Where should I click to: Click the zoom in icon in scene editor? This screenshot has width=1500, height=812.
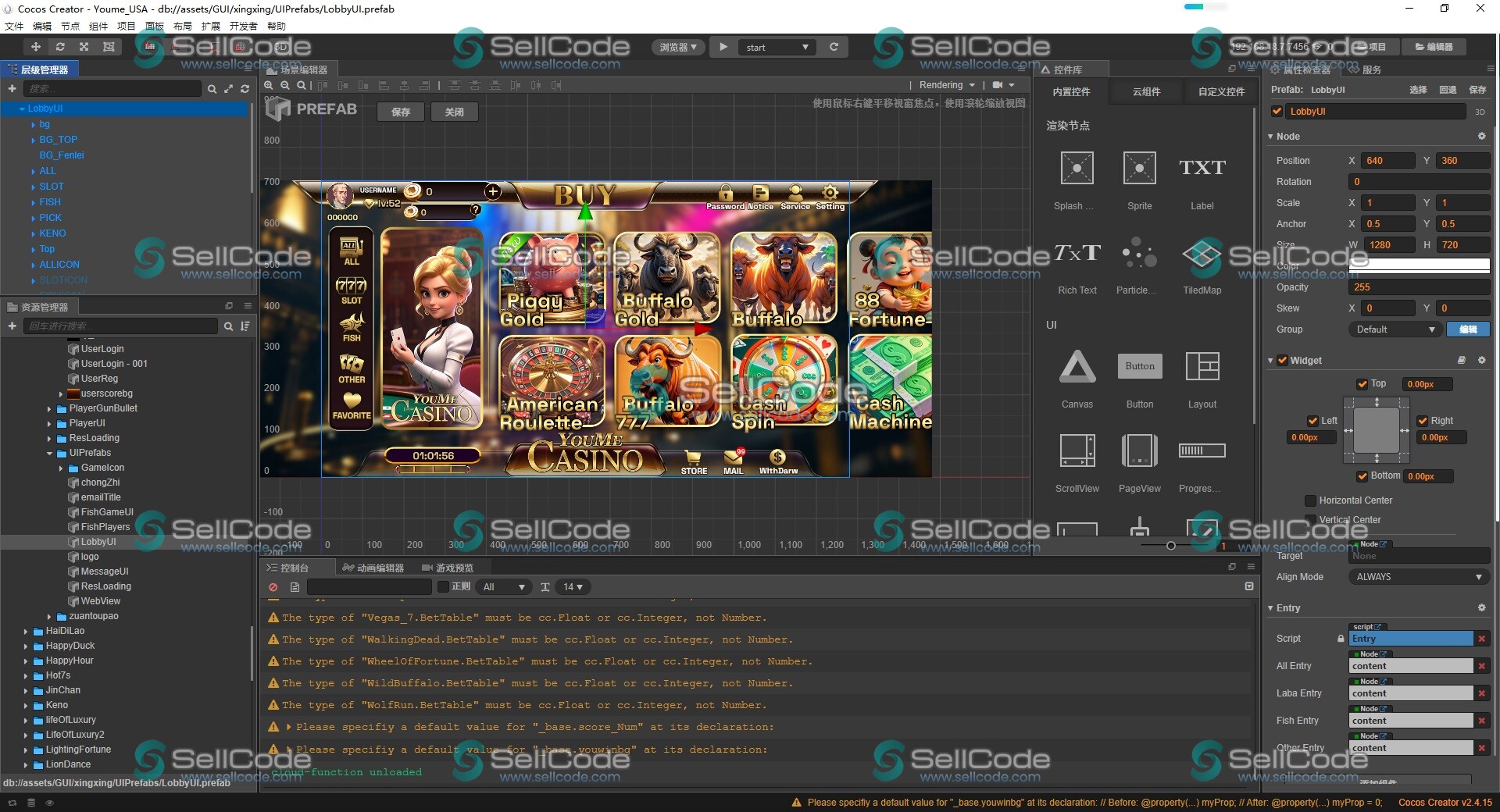coord(270,85)
